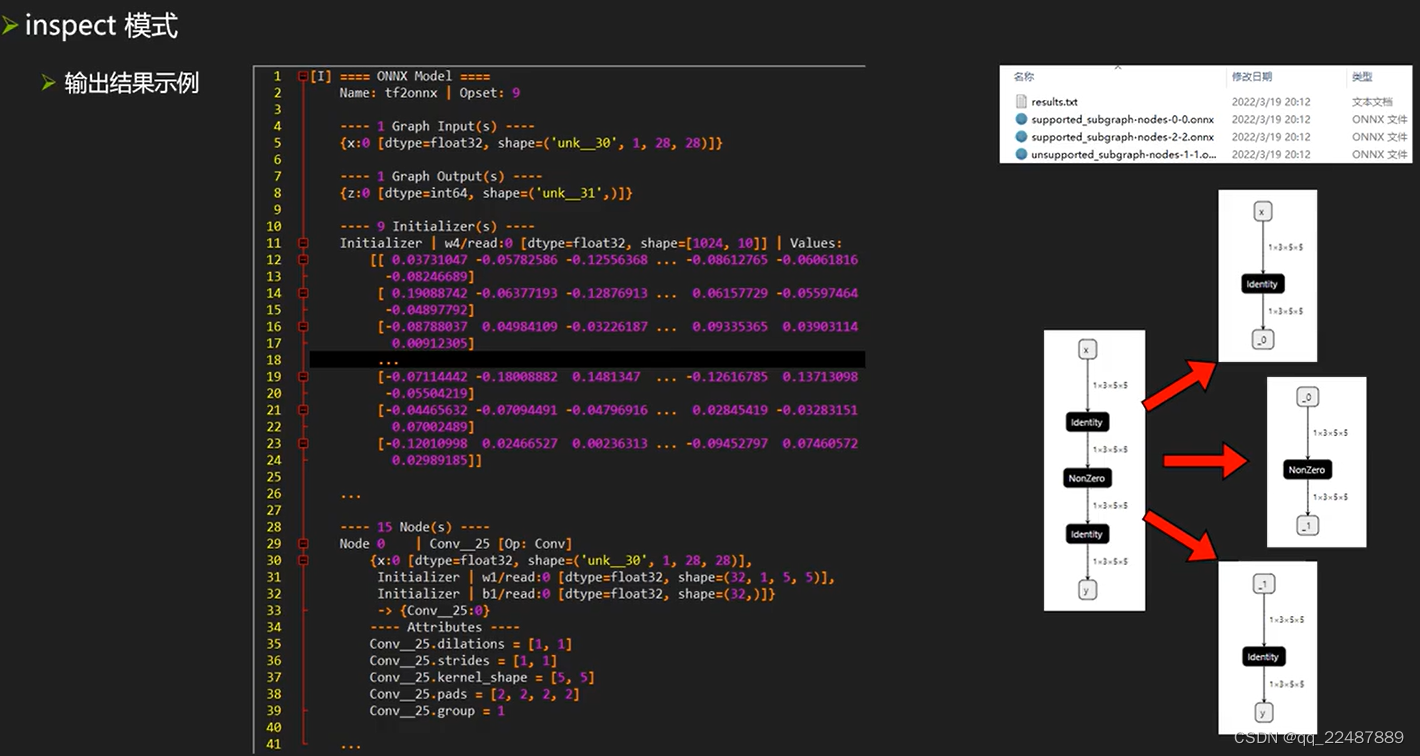This screenshot has height=756, width=1420.
Task: Click the highlighted line 18 in the editor
Action: point(587,360)
